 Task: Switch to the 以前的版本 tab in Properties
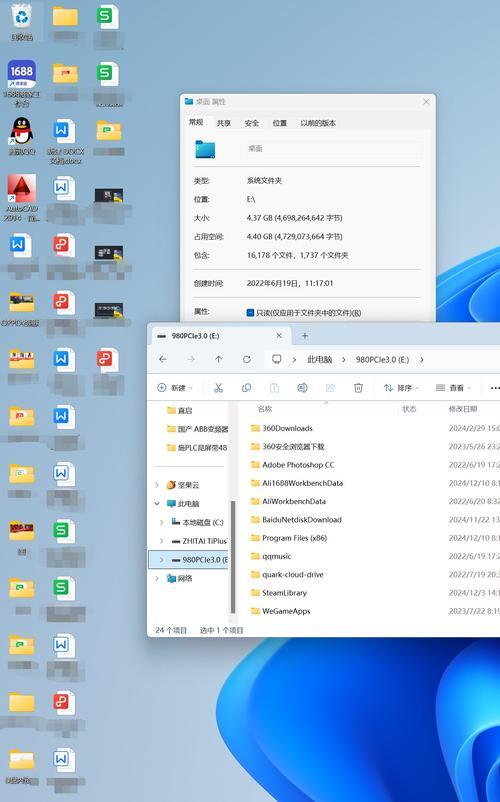click(x=318, y=123)
